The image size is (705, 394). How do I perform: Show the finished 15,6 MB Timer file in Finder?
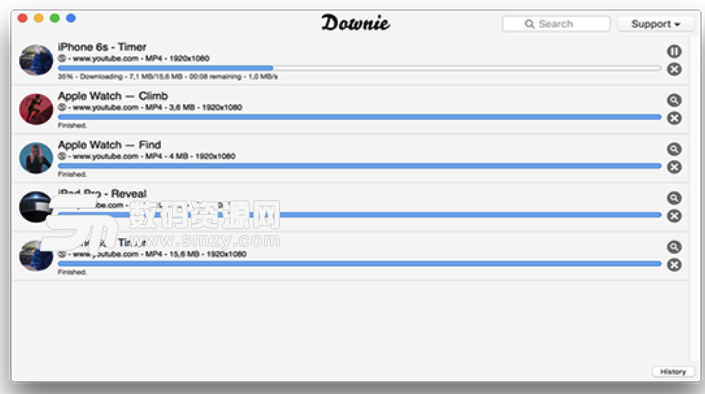coord(674,247)
